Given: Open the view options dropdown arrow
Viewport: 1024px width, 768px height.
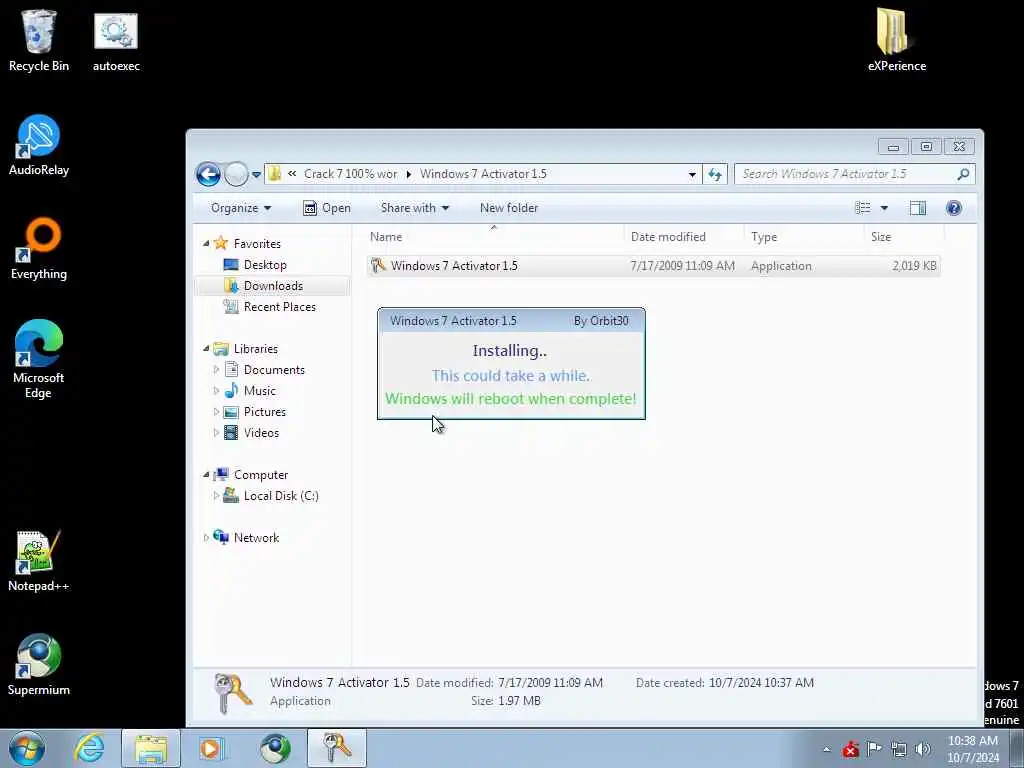Looking at the screenshot, I should [884, 208].
